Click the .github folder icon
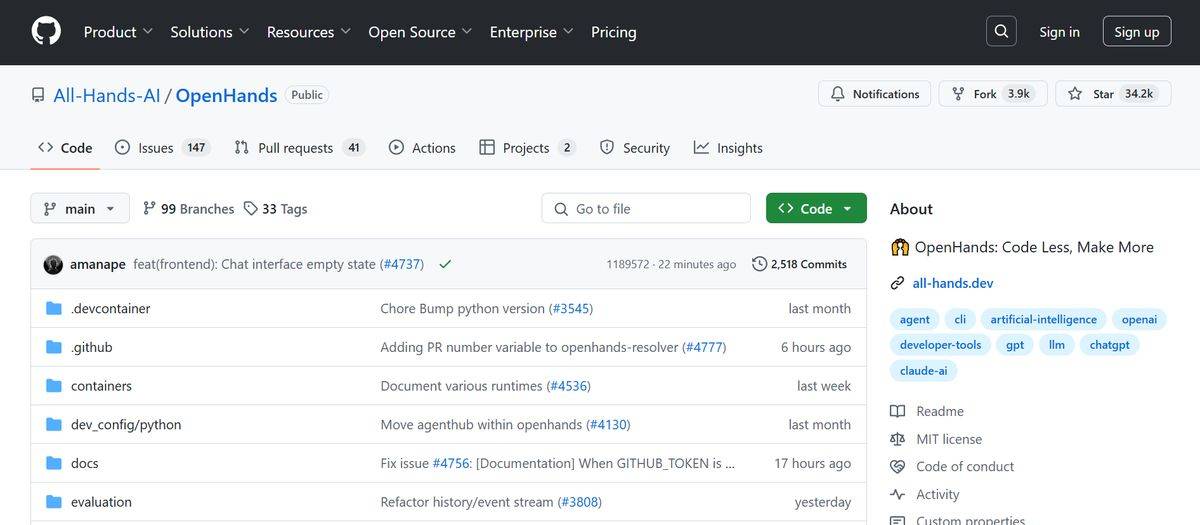This screenshot has height=525, width=1200. coord(54,347)
